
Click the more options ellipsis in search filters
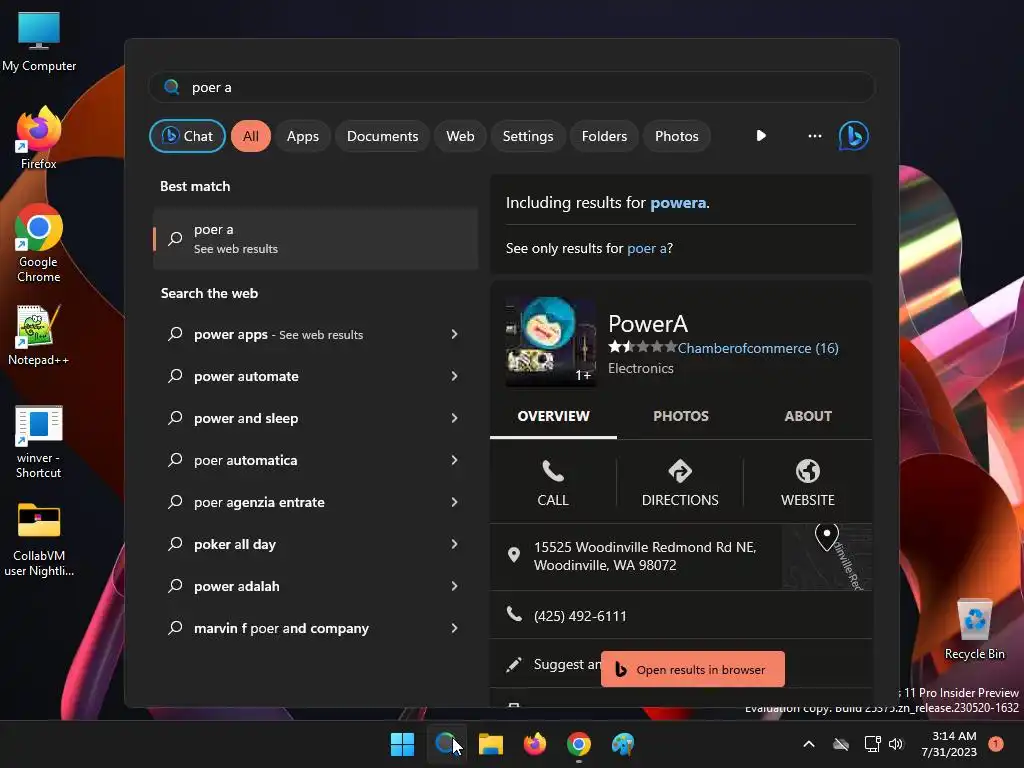tap(814, 136)
